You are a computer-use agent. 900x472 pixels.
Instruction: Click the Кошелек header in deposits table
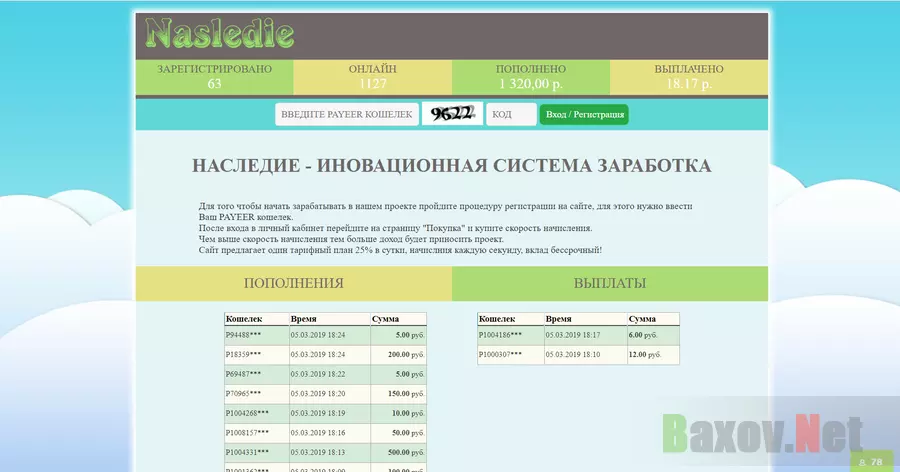[x=257, y=319]
